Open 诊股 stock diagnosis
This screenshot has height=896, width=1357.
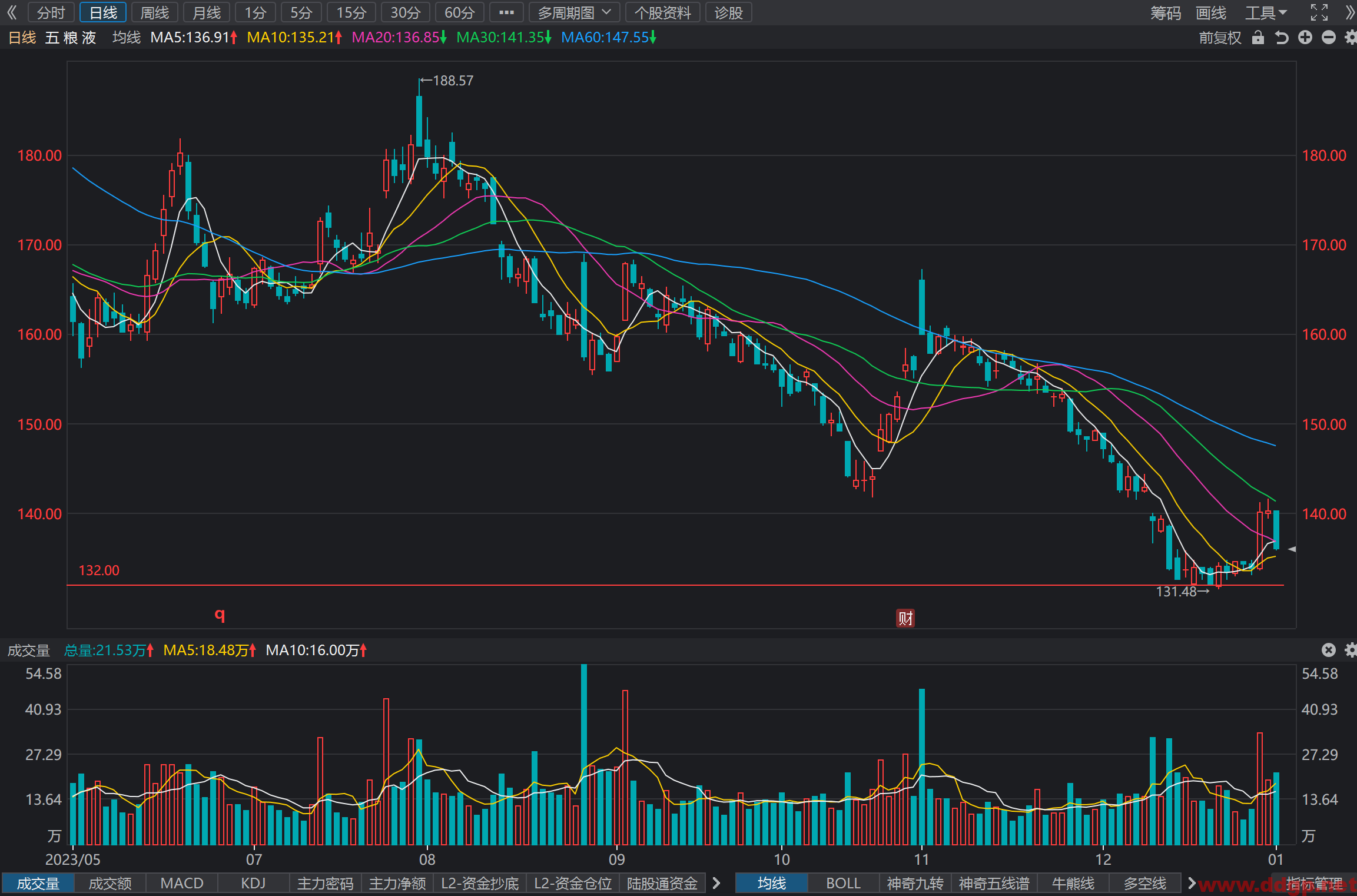tap(729, 12)
